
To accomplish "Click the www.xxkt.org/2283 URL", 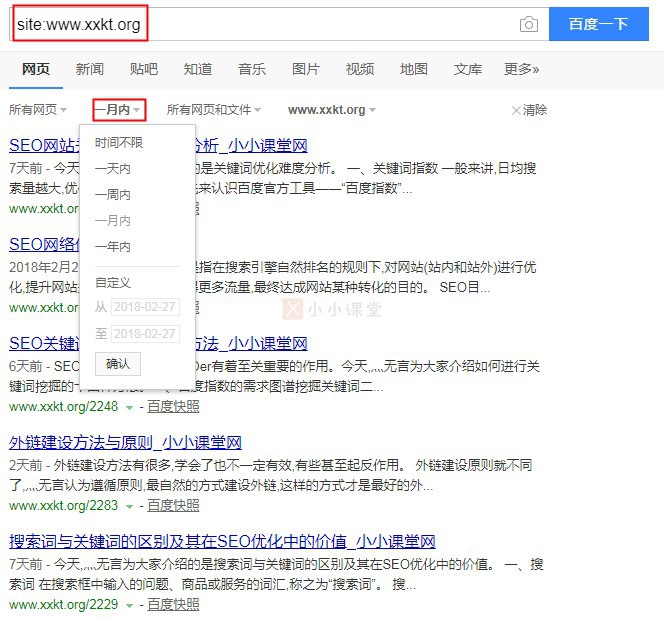I will tap(64, 506).
